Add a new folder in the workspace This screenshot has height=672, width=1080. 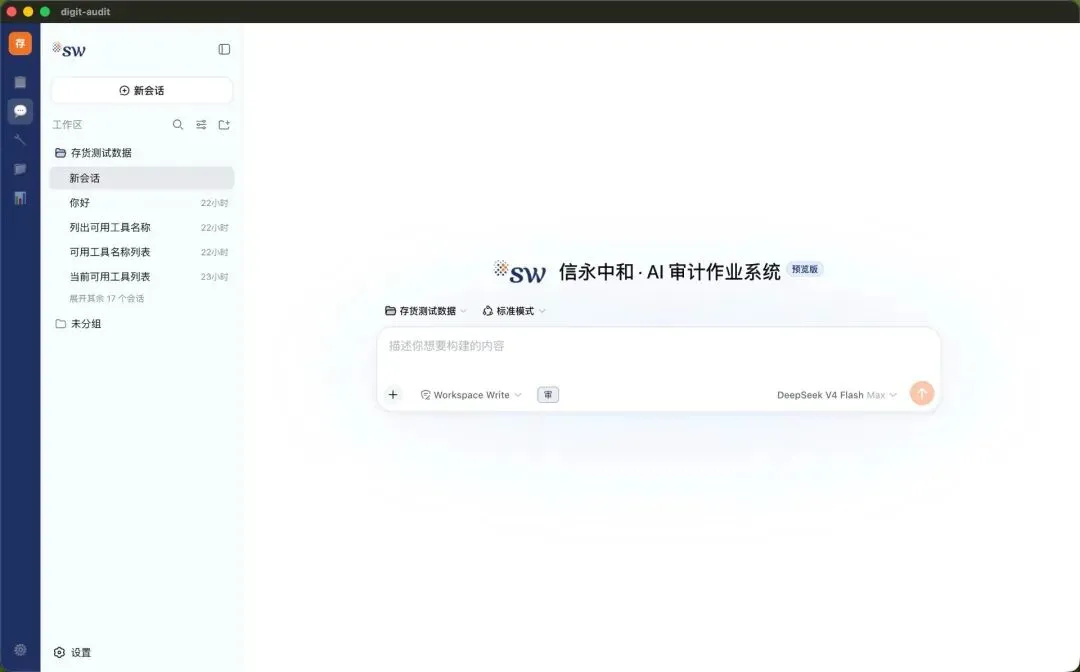coord(224,125)
